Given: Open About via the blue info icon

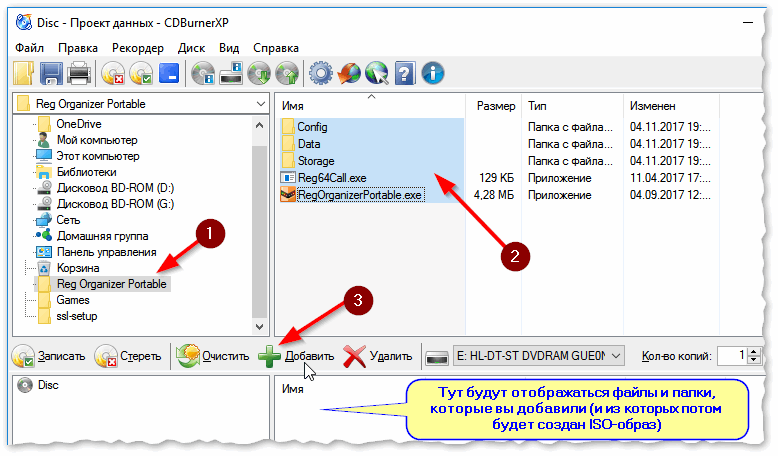Looking at the screenshot, I should (x=433, y=73).
